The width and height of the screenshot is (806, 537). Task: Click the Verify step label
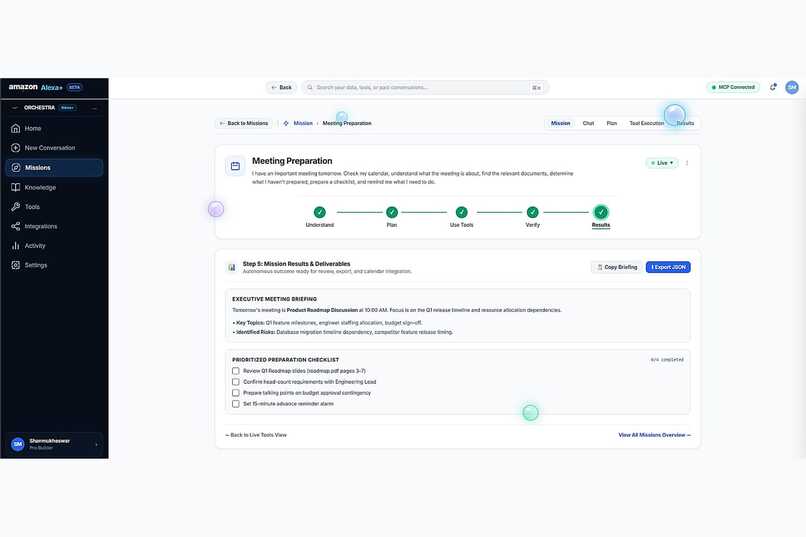click(x=533, y=225)
